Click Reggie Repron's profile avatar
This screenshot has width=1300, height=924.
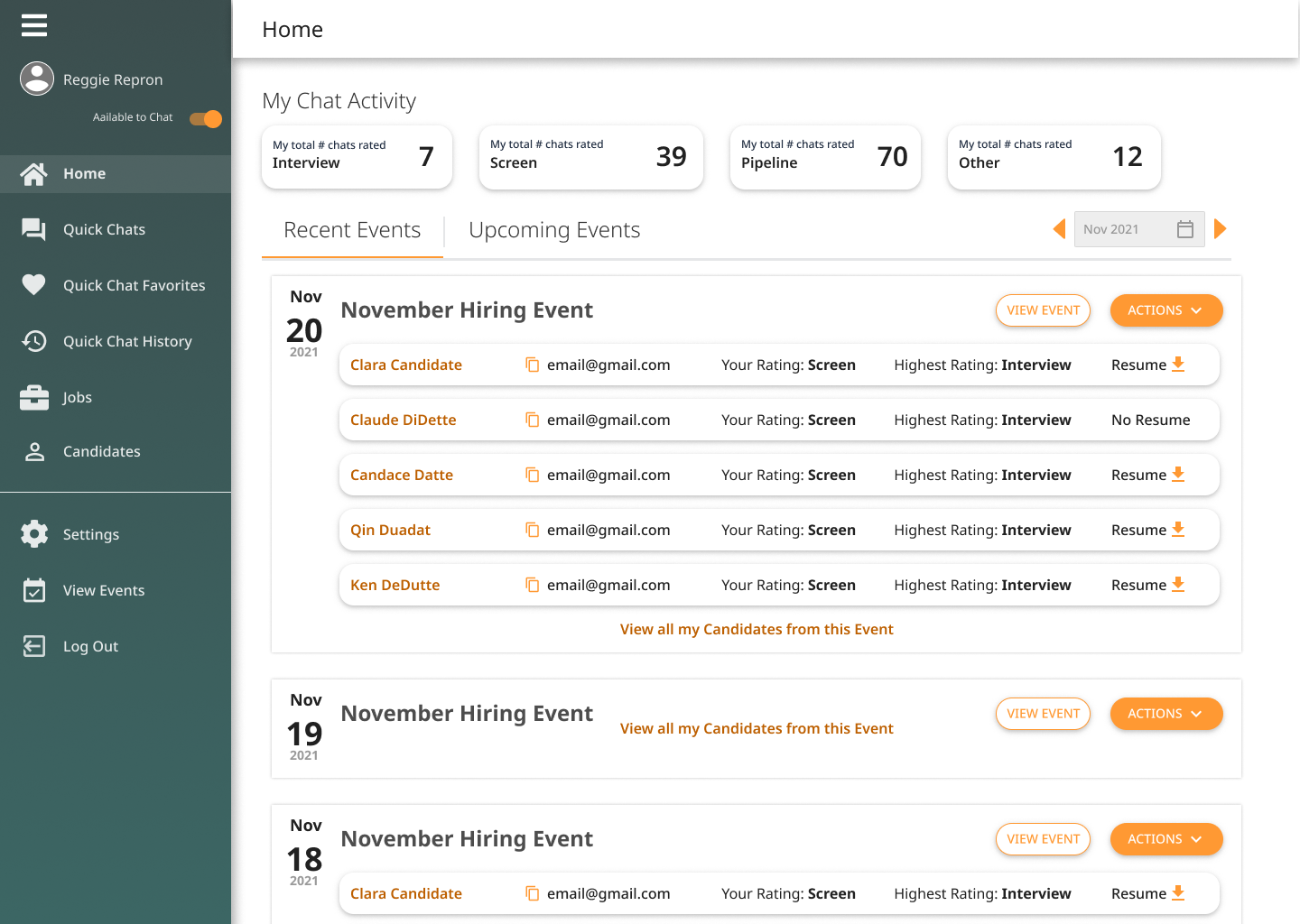click(x=37, y=79)
